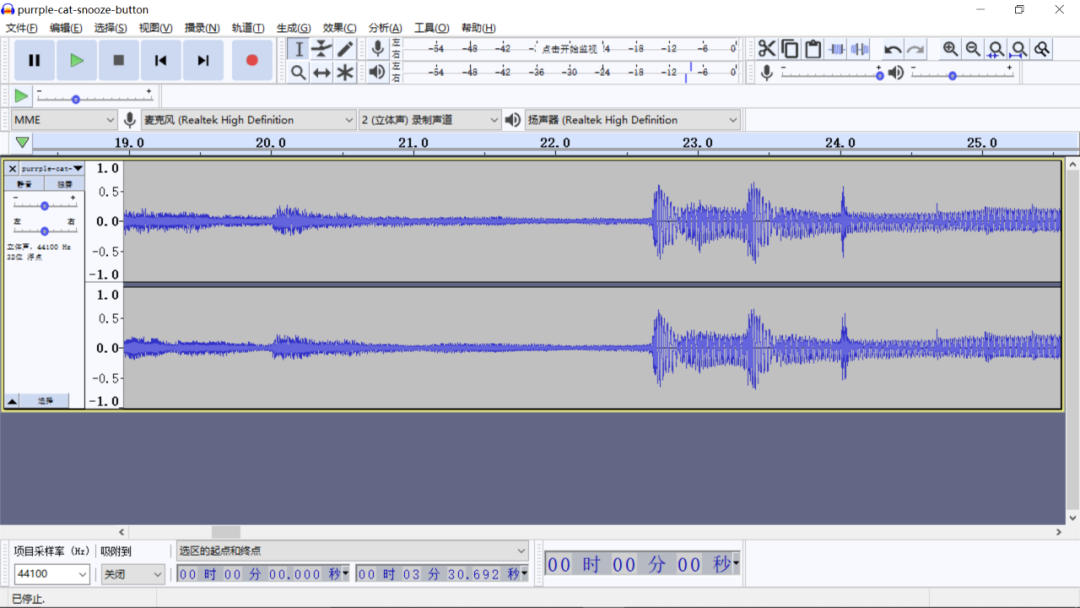Open the 文件(F) menu
The image size is (1080, 608).
[x=21, y=28]
